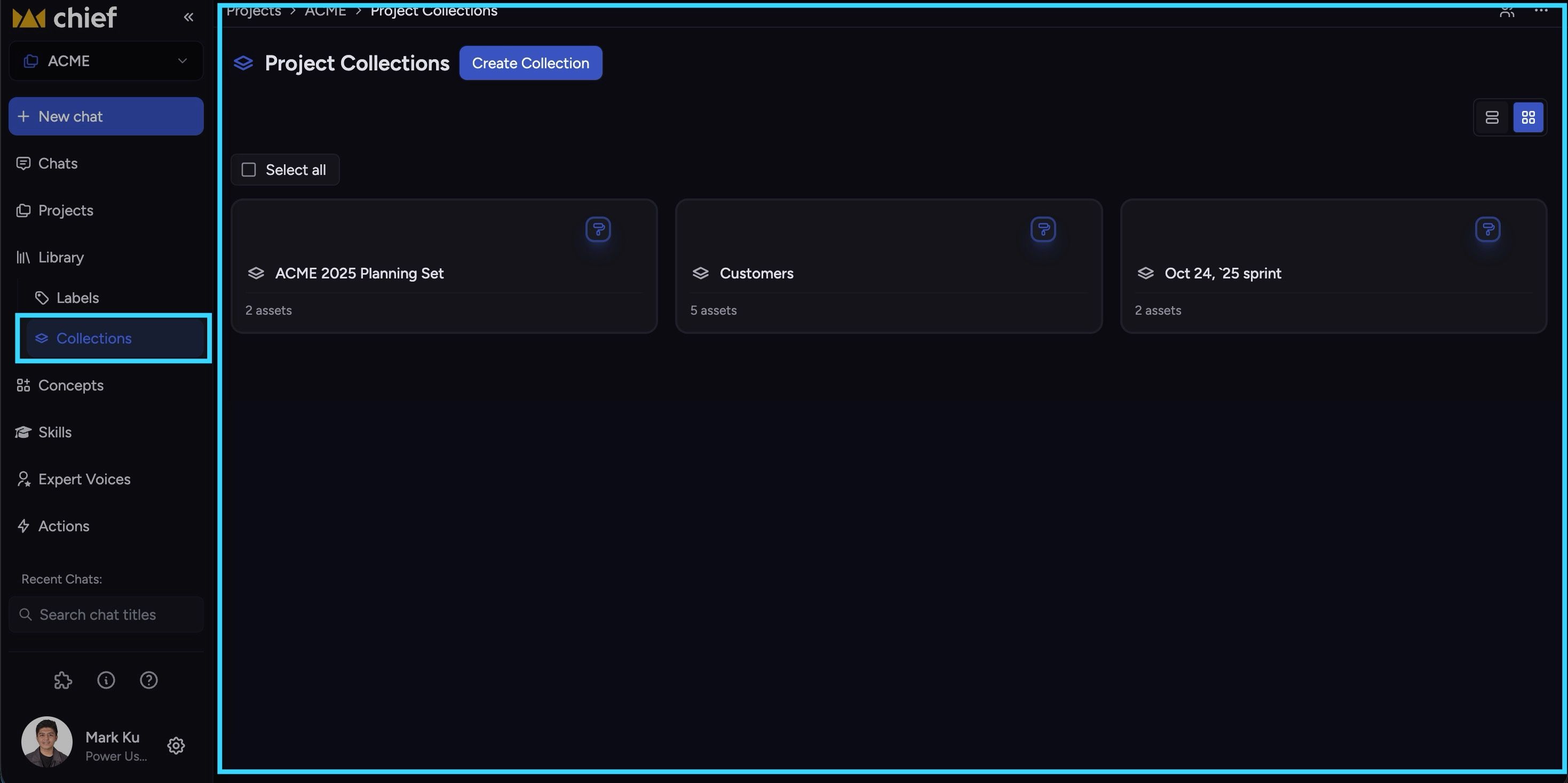Click paint-roller icon on Oct 24 sprint card

1487,229
